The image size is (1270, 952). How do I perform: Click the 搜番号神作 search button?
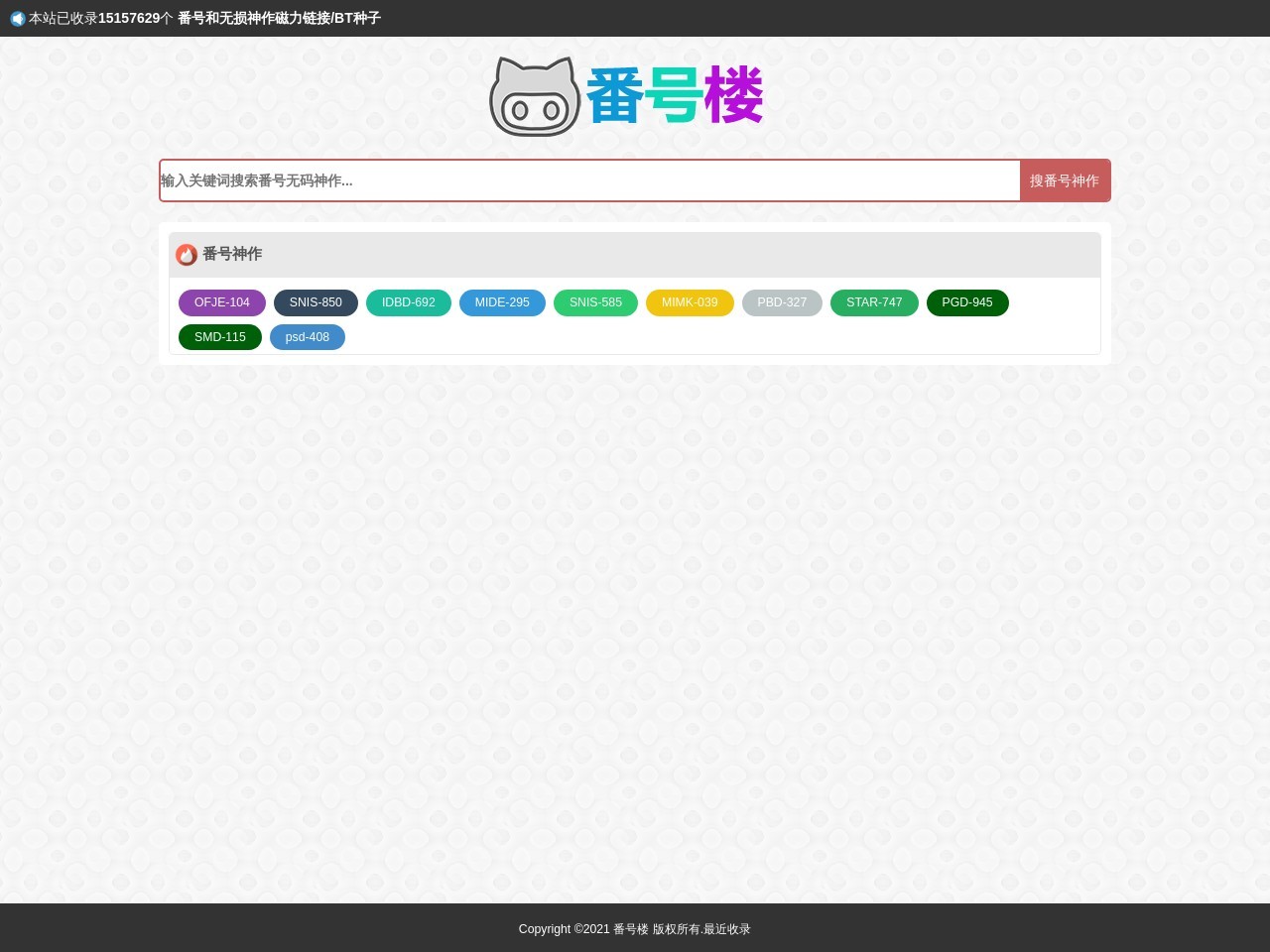point(1065,180)
